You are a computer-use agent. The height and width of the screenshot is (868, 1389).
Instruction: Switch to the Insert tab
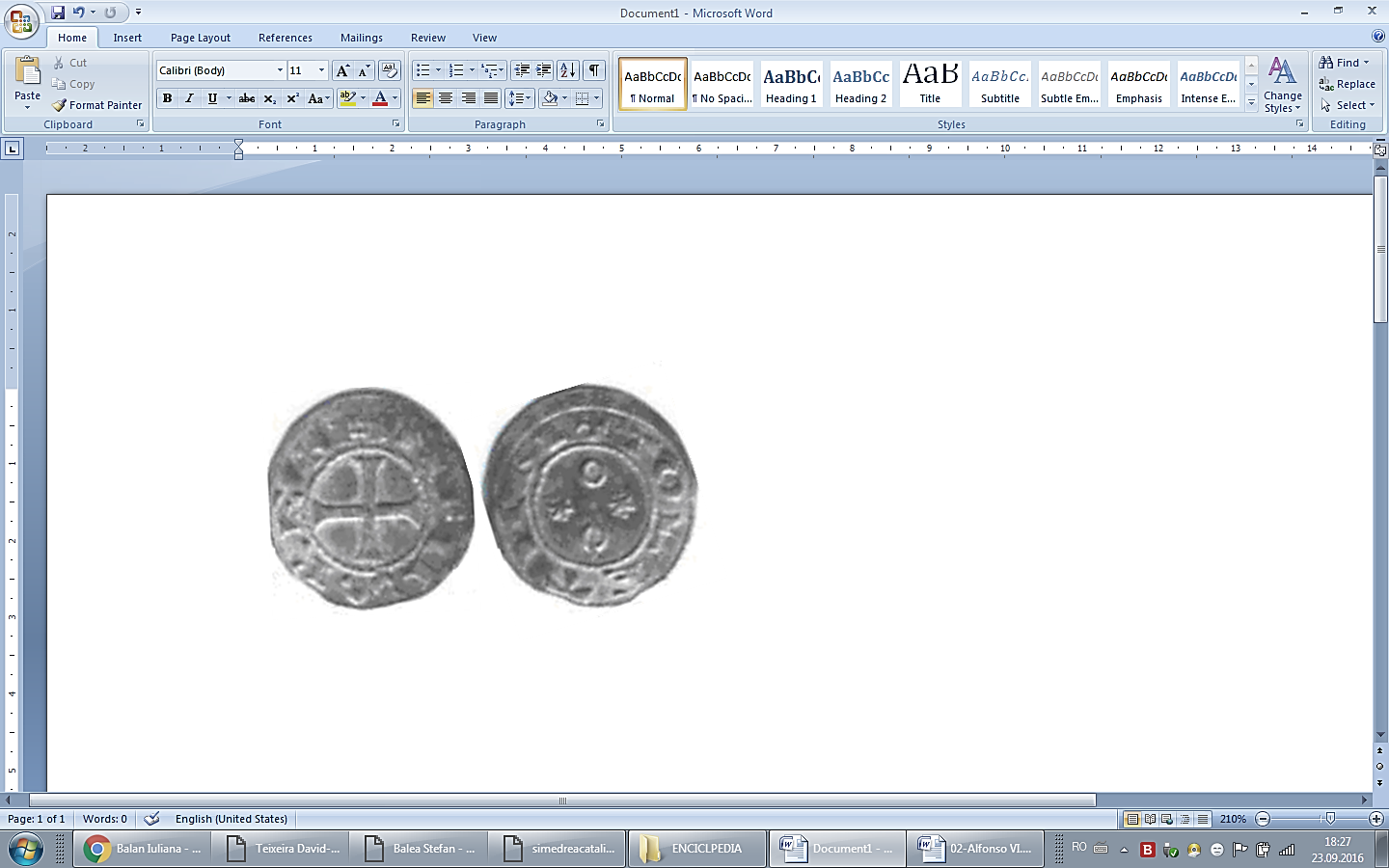[127, 38]
